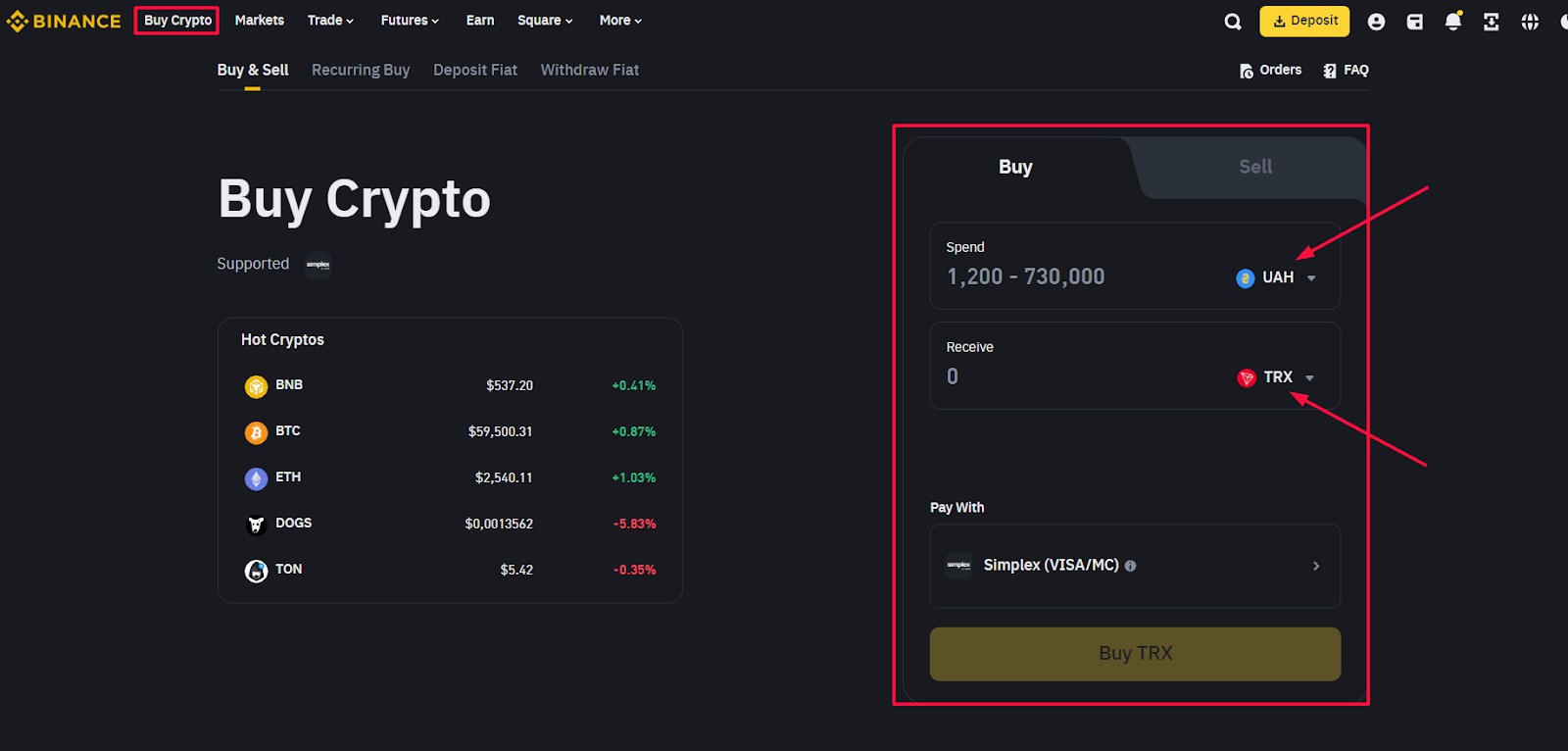
Task: Click the DOGS coin icon
Action: tap(256, 525)
